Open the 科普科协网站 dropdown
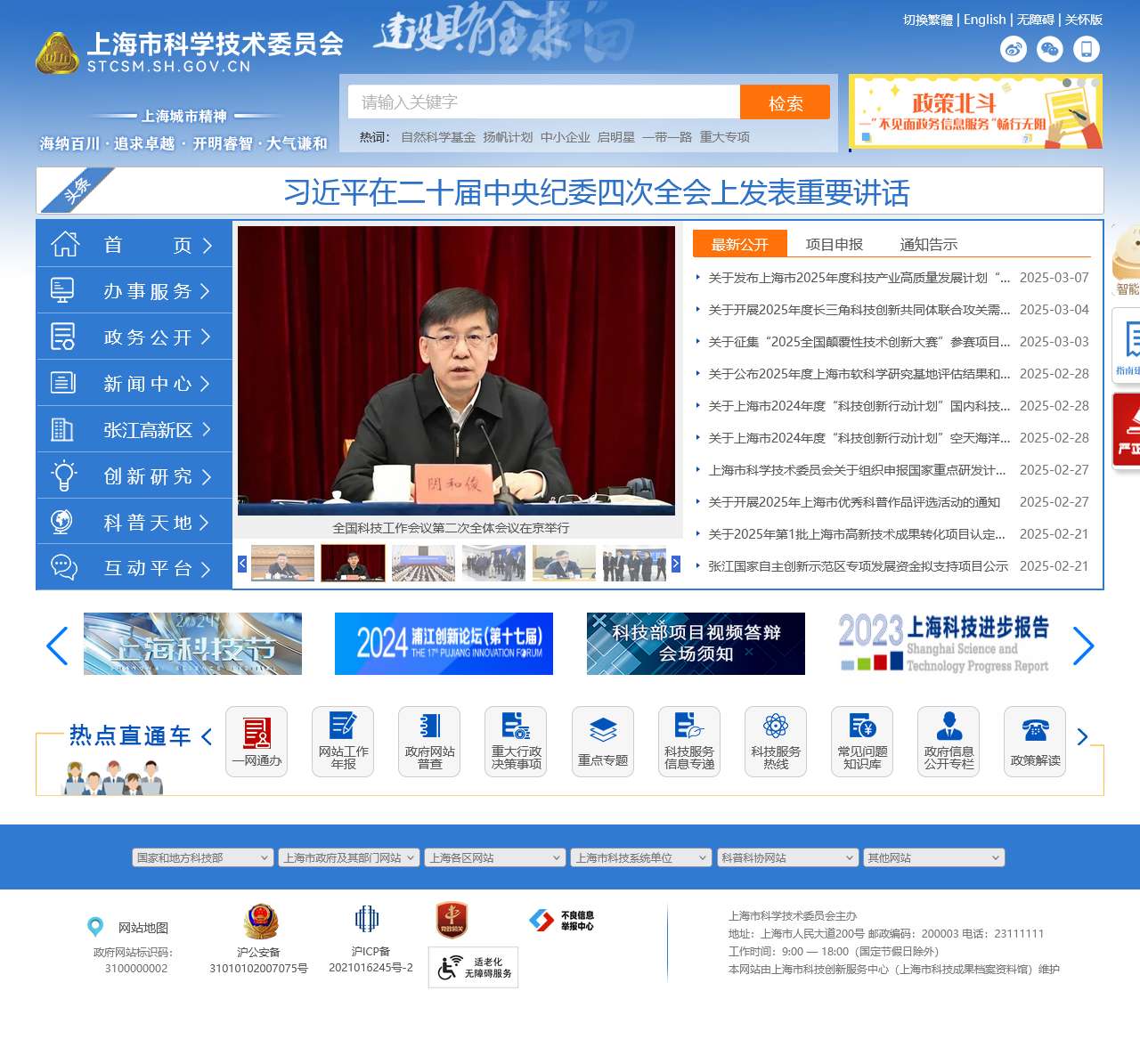1140x1064 pixels. (787, 857)
